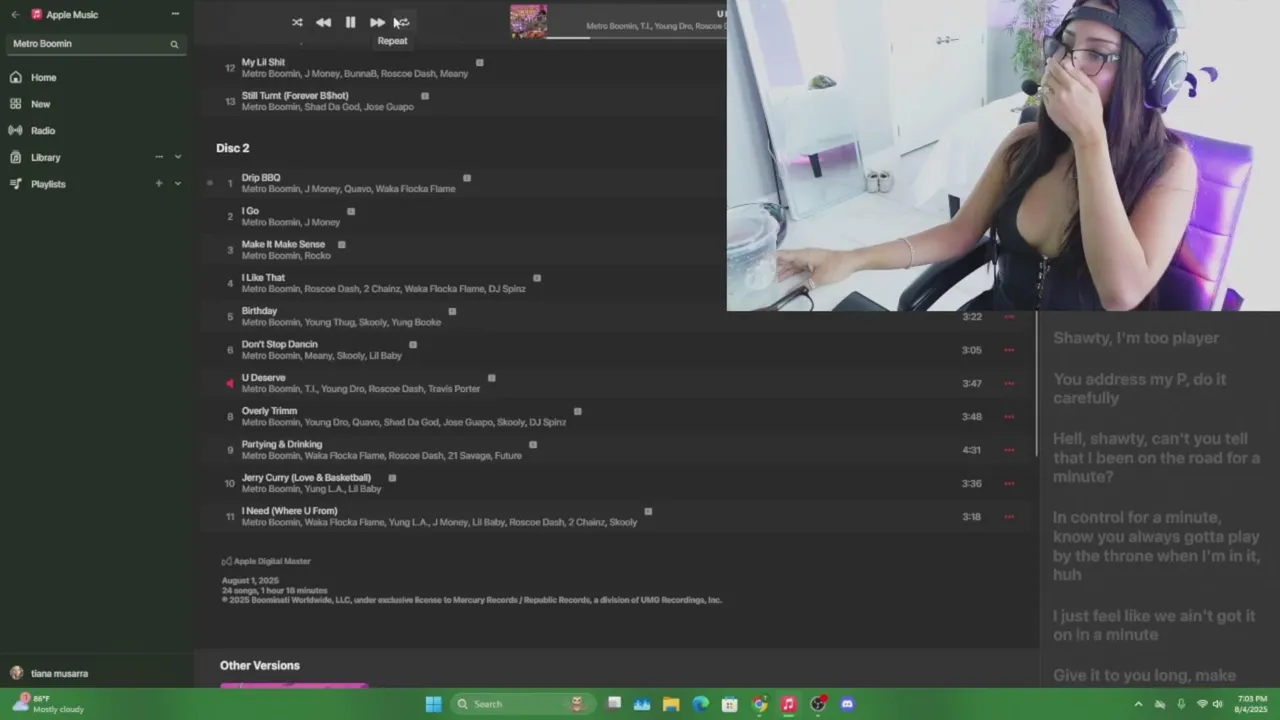Open Microsoft Store from the taskbar
Viewport: 1280px width, 720px height.
pyautogui.click(x=730, y=704)
